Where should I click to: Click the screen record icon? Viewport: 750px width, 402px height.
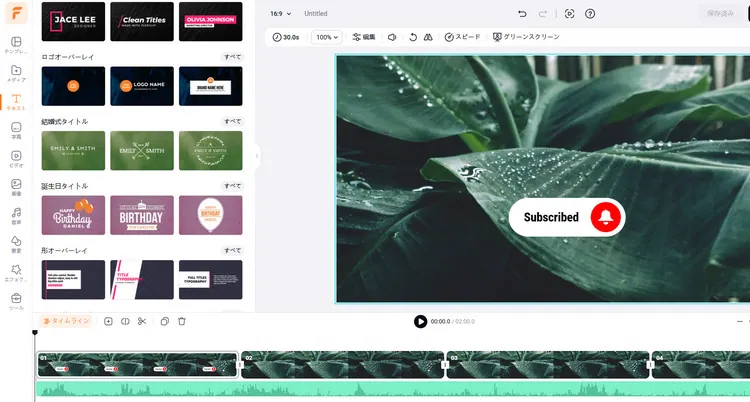point(569,14)
